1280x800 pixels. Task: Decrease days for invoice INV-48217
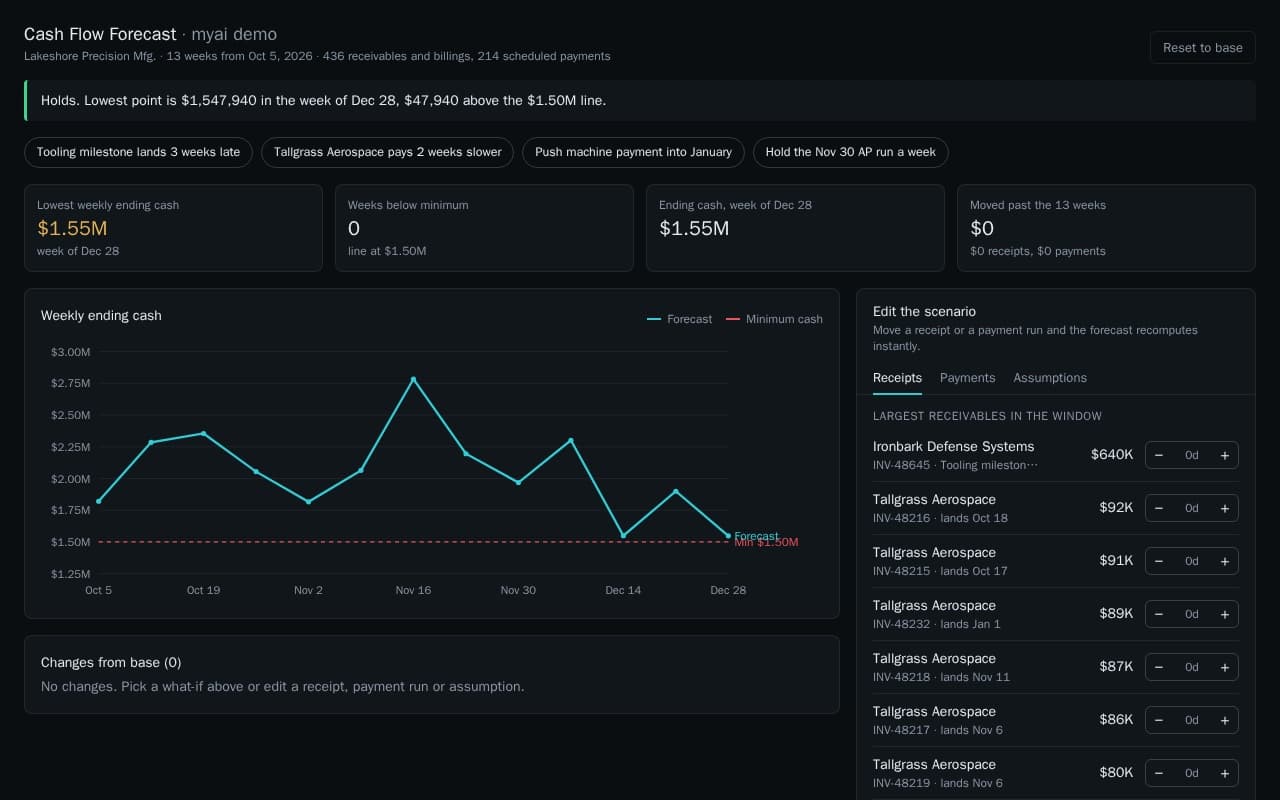[1159, 720]
